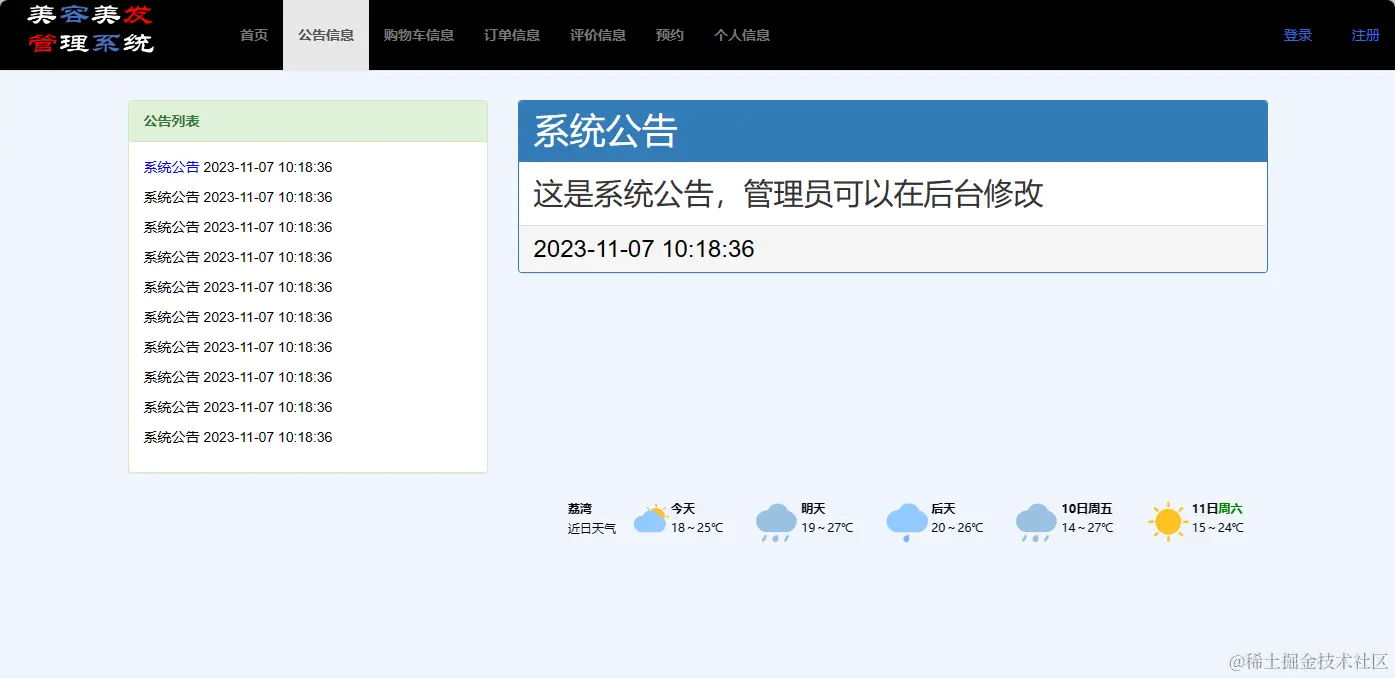Click the large 系统公告 title banner

893,131
